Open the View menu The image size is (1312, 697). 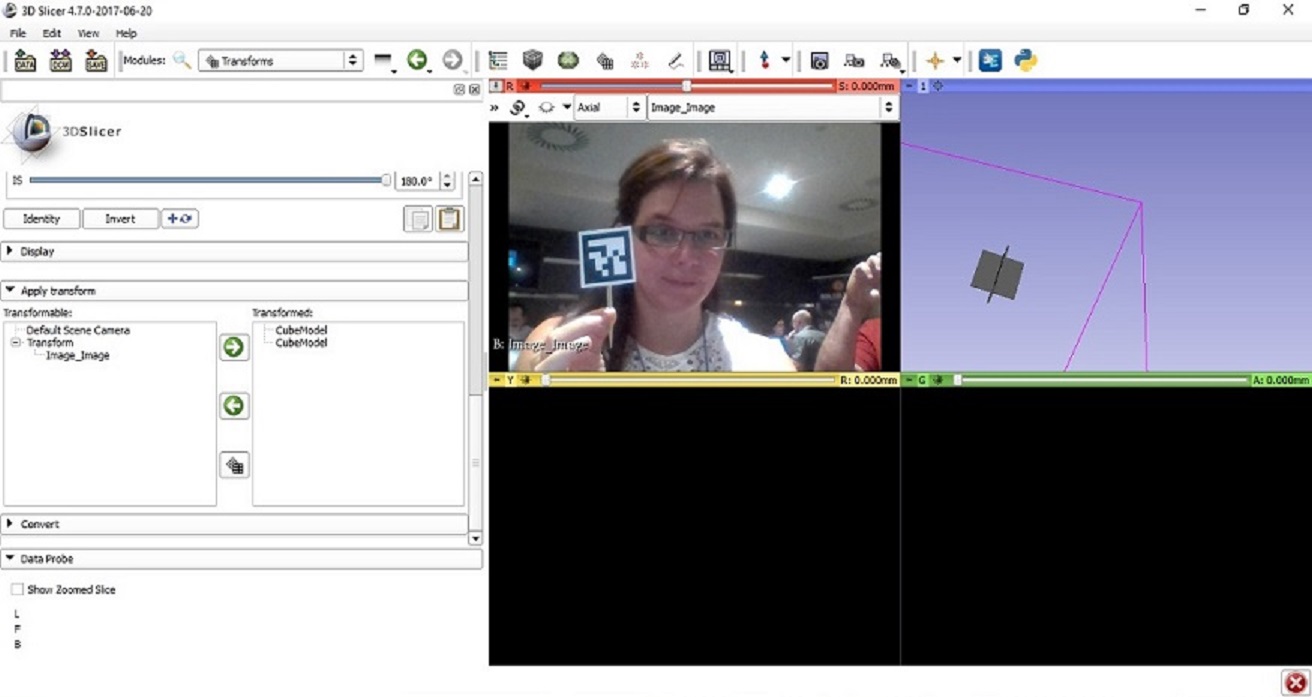coord(88,33)
